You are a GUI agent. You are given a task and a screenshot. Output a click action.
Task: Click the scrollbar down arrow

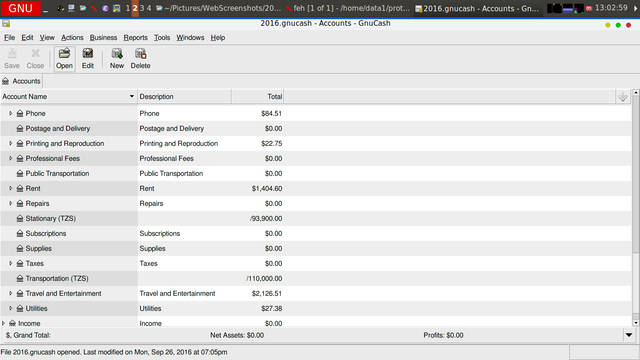tap(636, 323)
